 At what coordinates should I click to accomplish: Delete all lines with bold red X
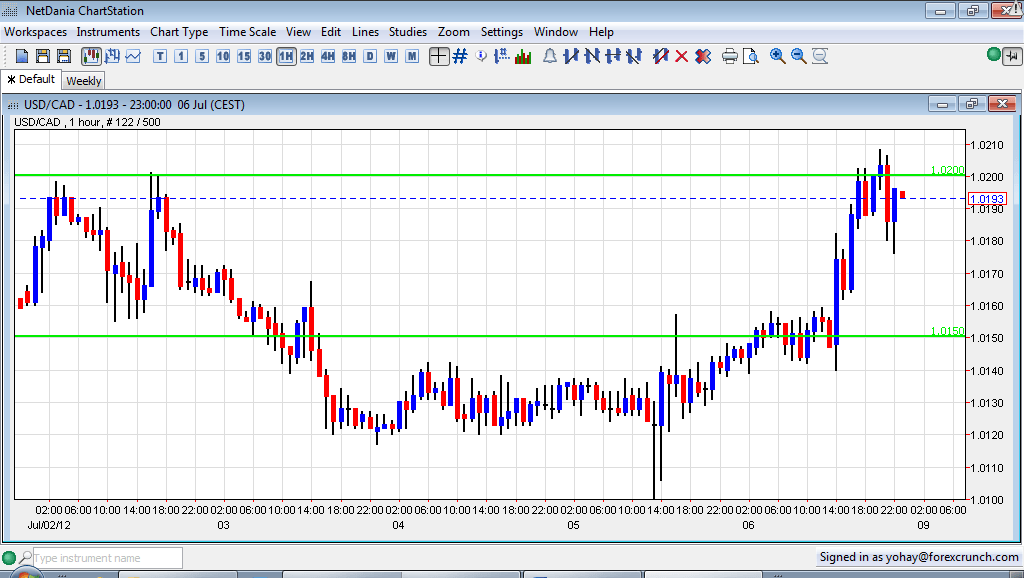click(x=703, y=56)
